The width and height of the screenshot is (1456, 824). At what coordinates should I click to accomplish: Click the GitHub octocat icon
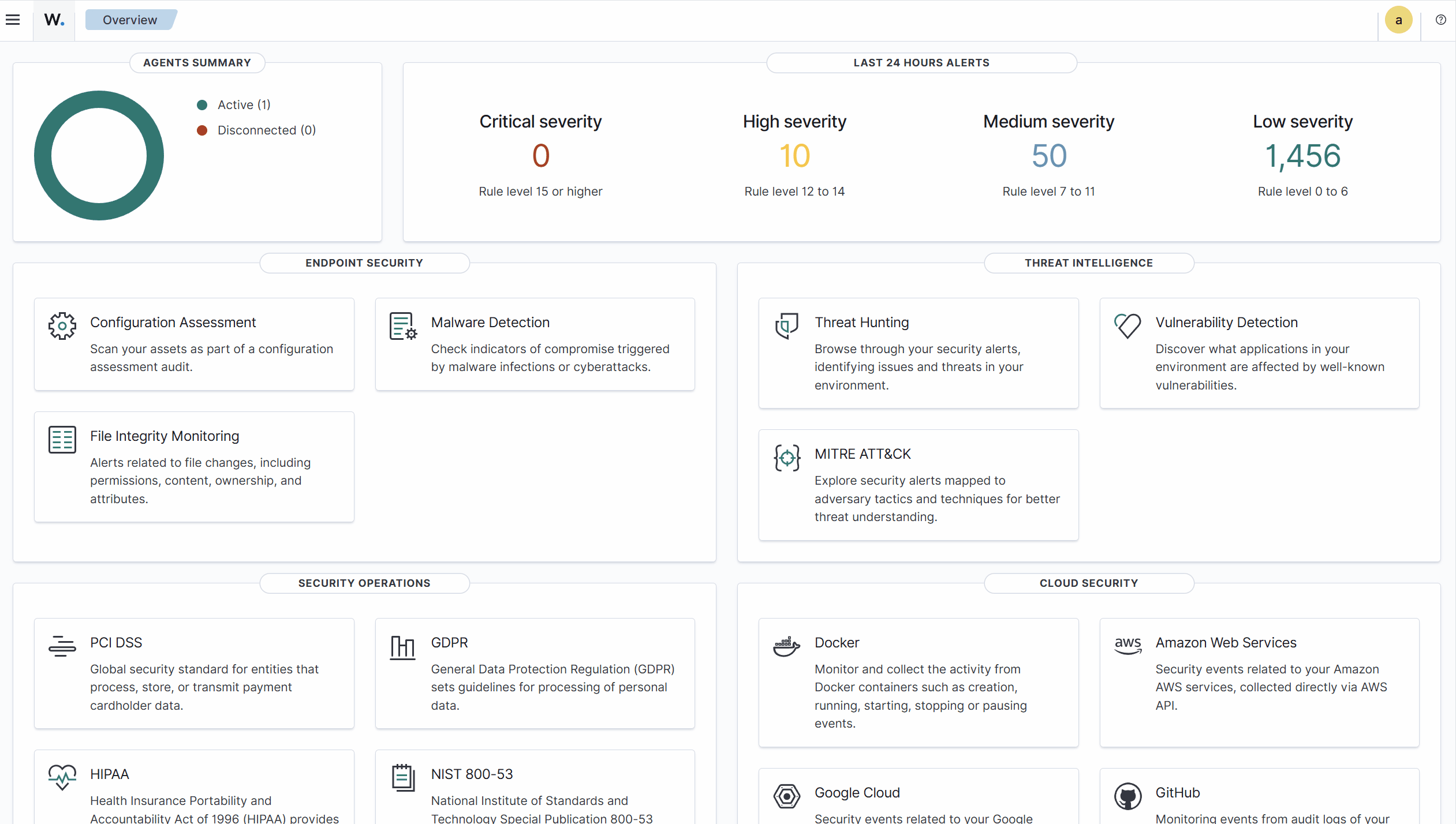pos(1128,796)
